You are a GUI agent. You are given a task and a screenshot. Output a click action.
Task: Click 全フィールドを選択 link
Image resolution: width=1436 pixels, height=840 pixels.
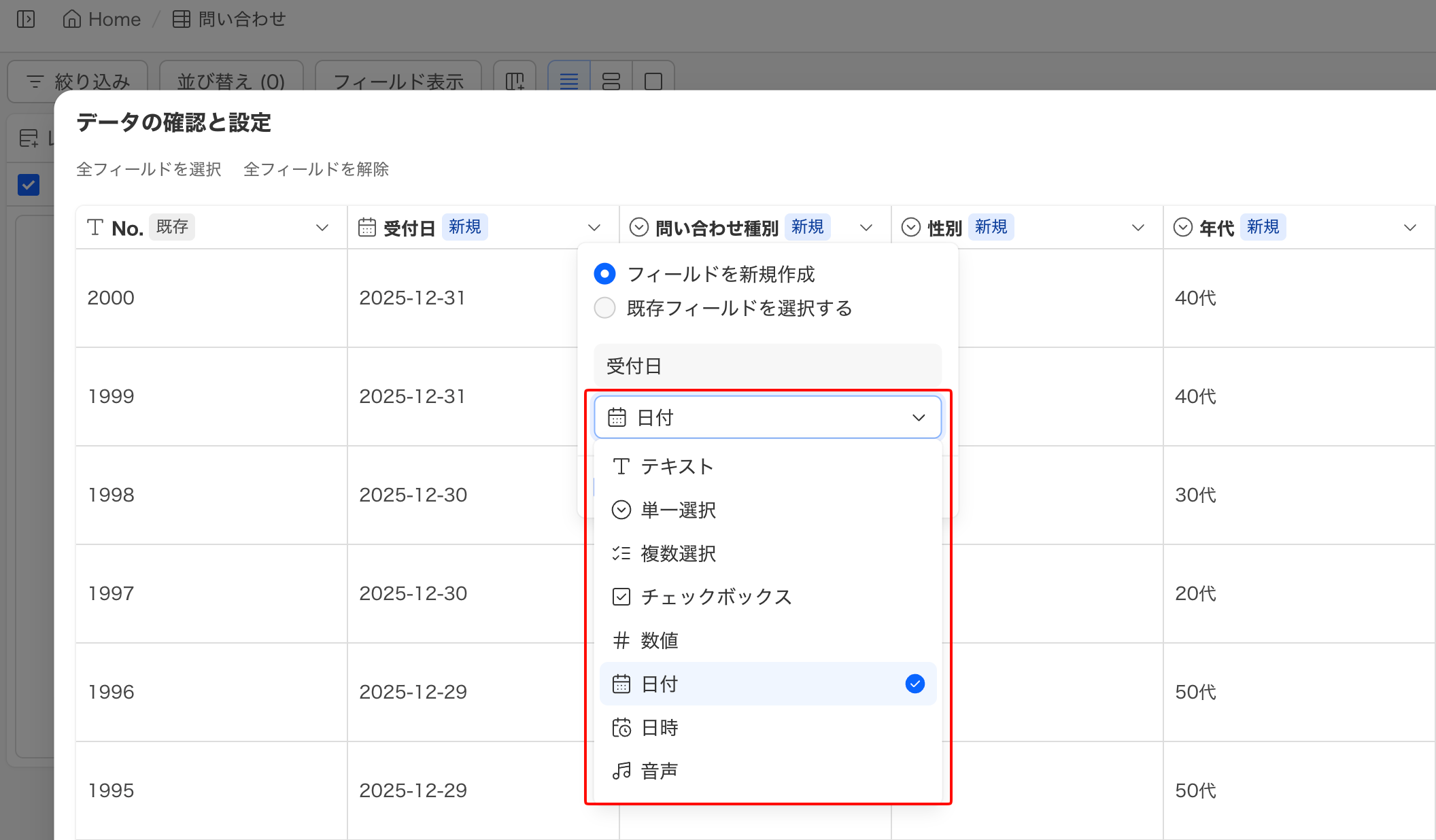pos(148,169)
